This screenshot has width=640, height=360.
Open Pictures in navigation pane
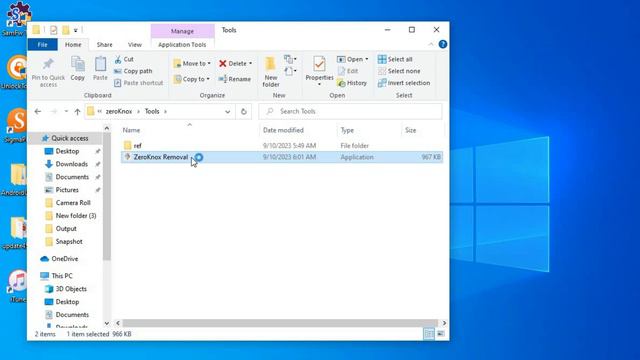tap(67, 190)
